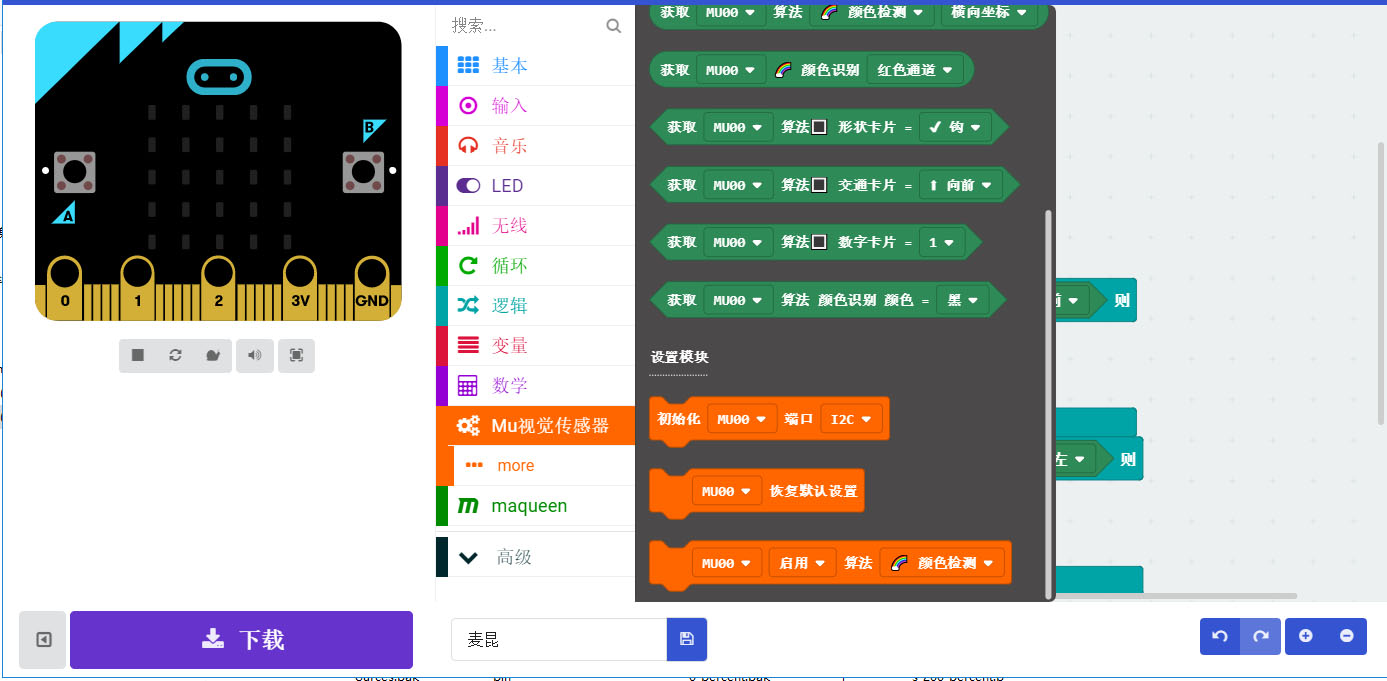Click the 形状卡片 algorithm square icon
Viewport: 1387px width, 681px height.
tap(819, 127)
